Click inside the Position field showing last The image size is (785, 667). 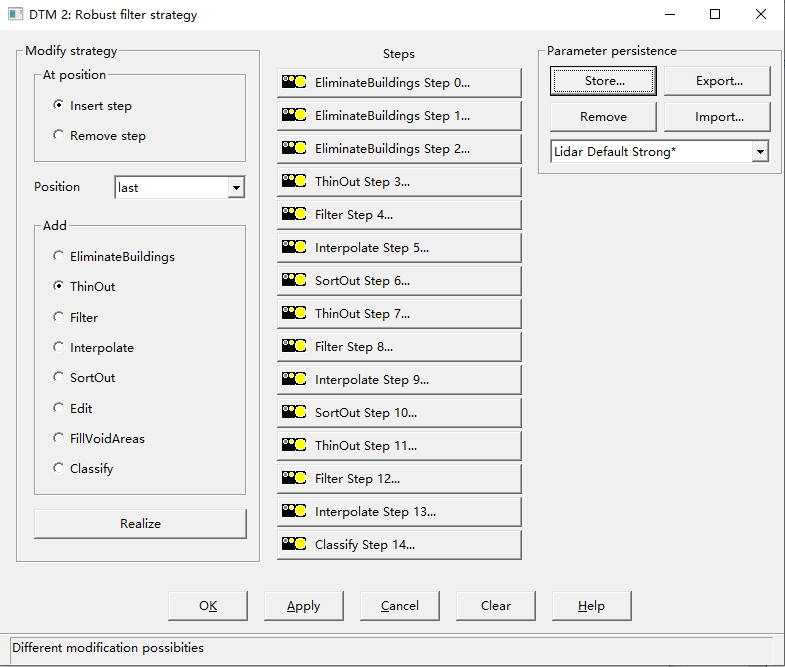(x=170, y=188)
